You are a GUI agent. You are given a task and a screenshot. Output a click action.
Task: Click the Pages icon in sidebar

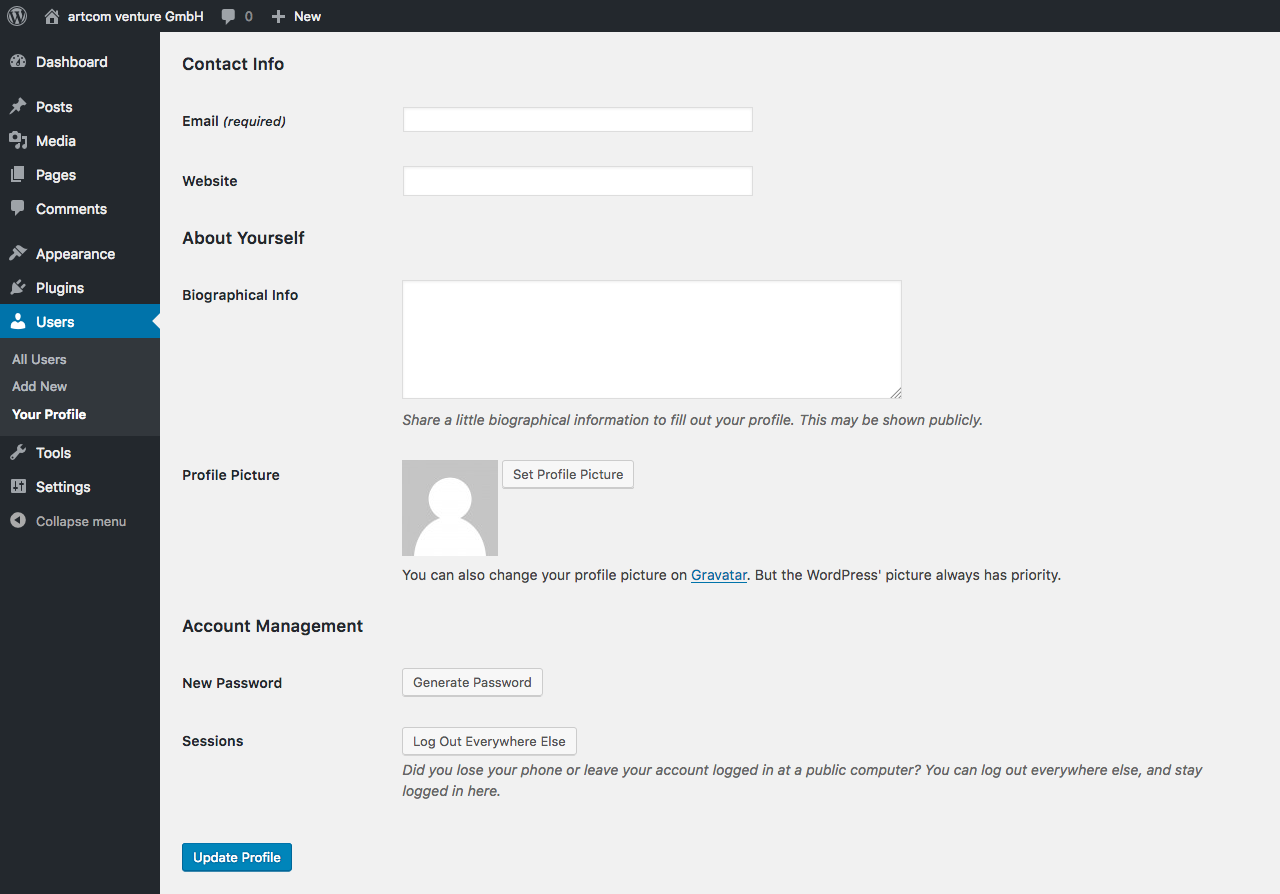[18, 175]
